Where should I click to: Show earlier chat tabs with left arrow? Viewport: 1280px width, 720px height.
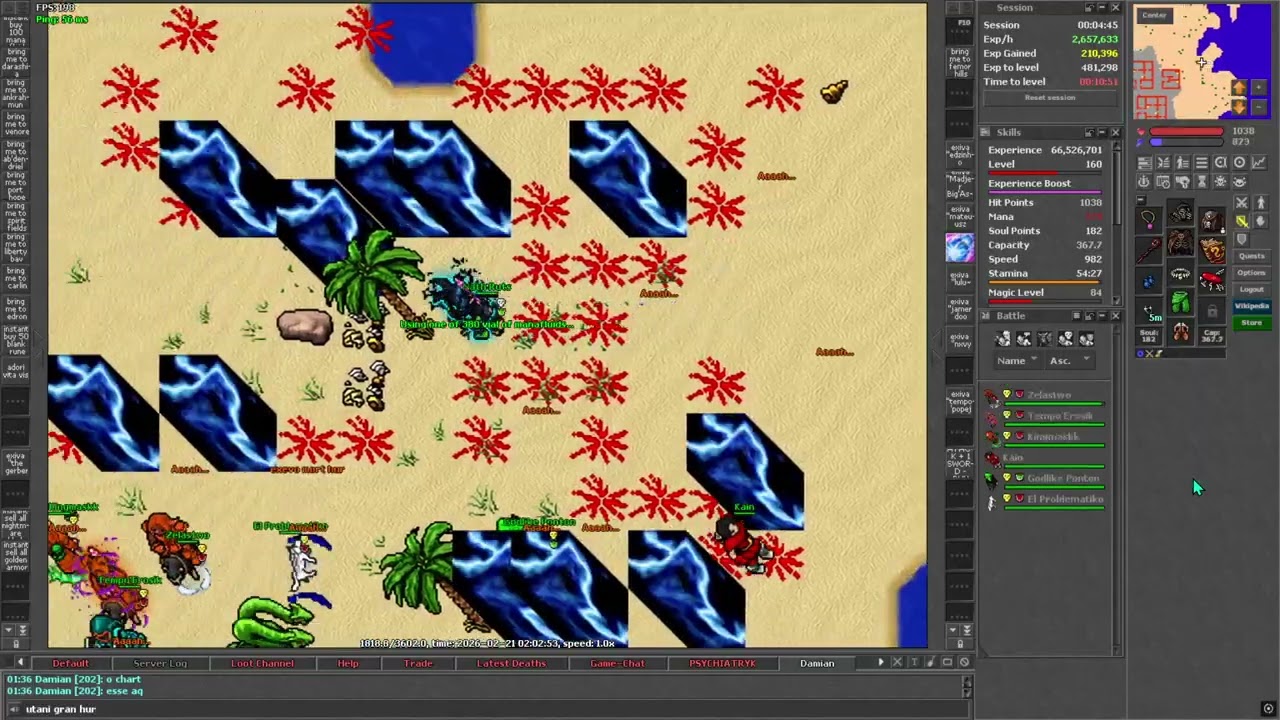point(19,662)
